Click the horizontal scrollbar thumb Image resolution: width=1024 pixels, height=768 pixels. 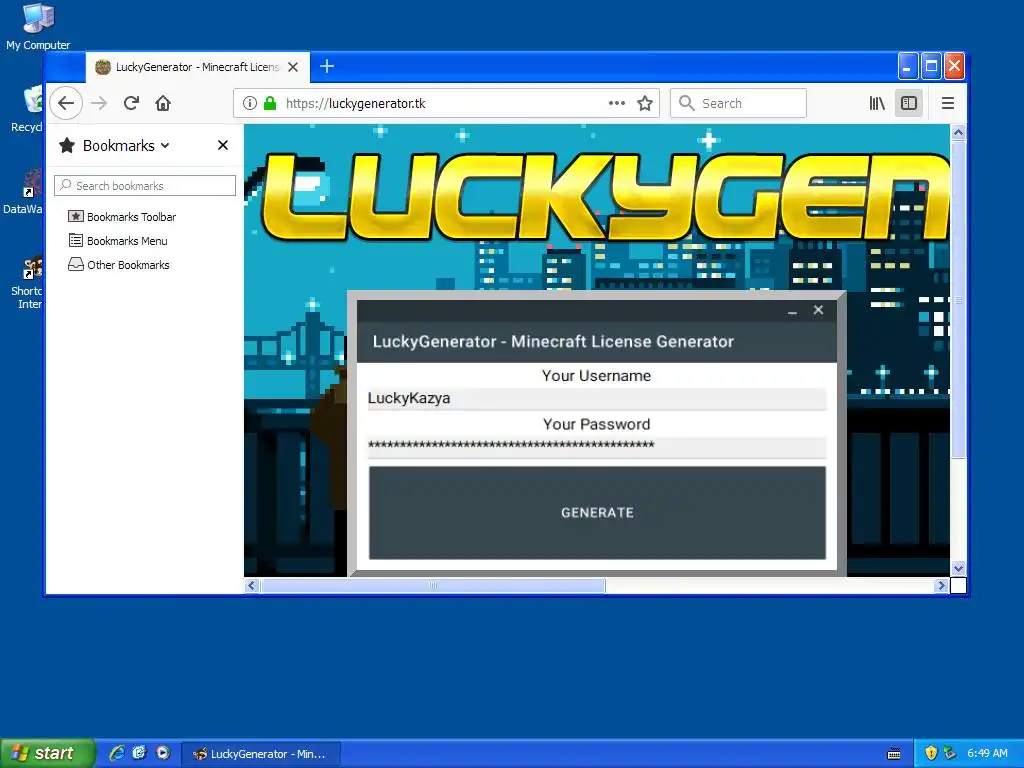pyautogui.click(x=433, y=586)
